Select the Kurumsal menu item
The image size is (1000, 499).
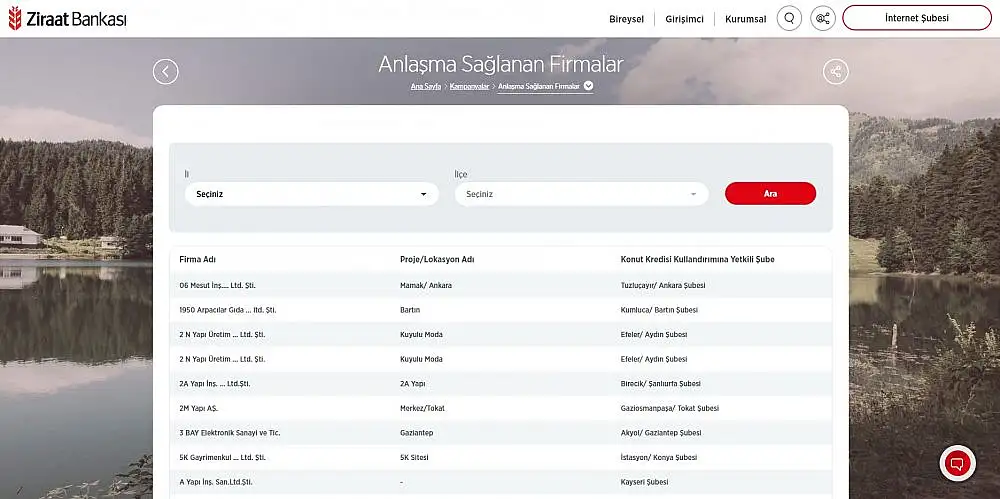click(746, 19)
